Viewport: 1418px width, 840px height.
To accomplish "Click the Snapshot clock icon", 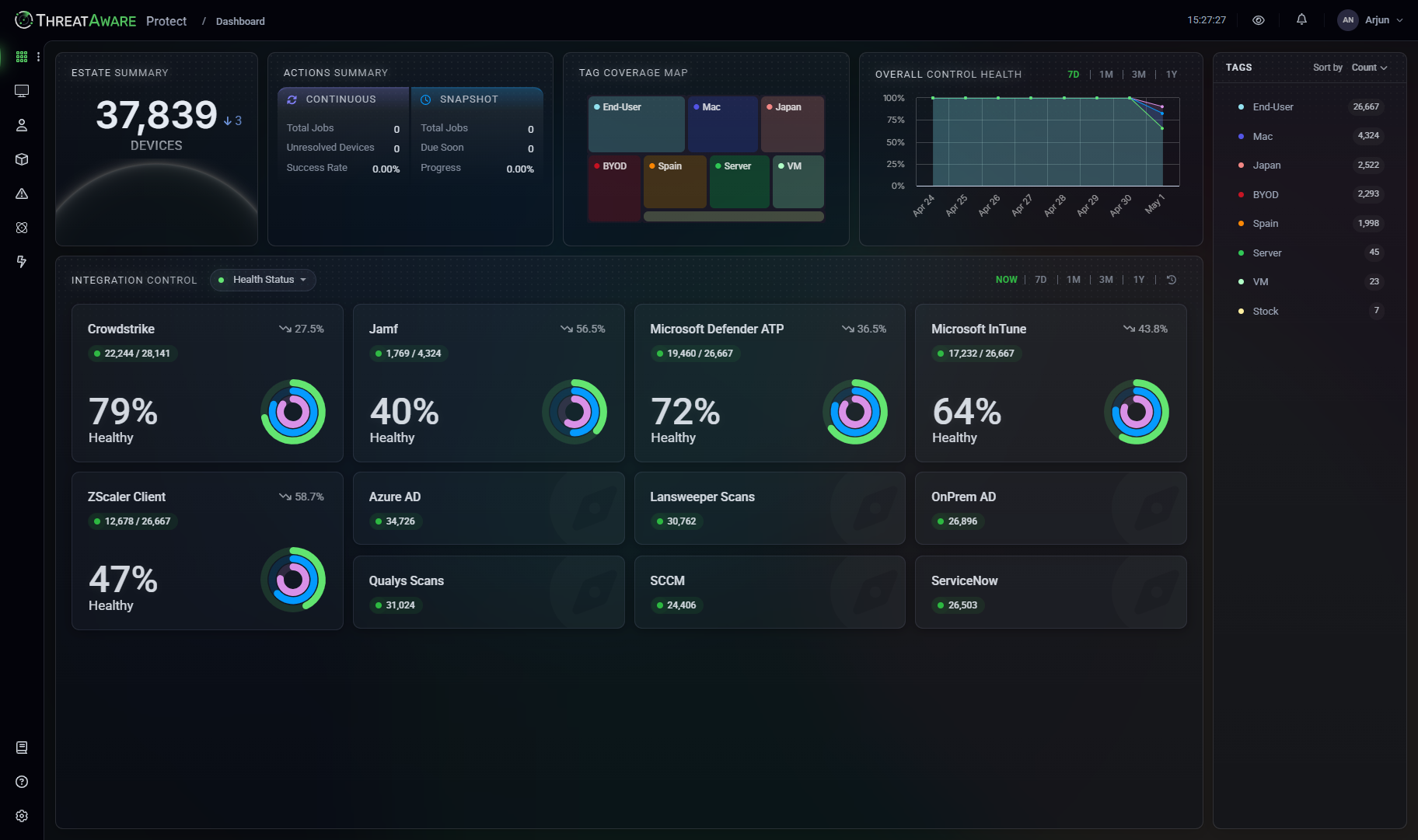I will click(426, 99).
